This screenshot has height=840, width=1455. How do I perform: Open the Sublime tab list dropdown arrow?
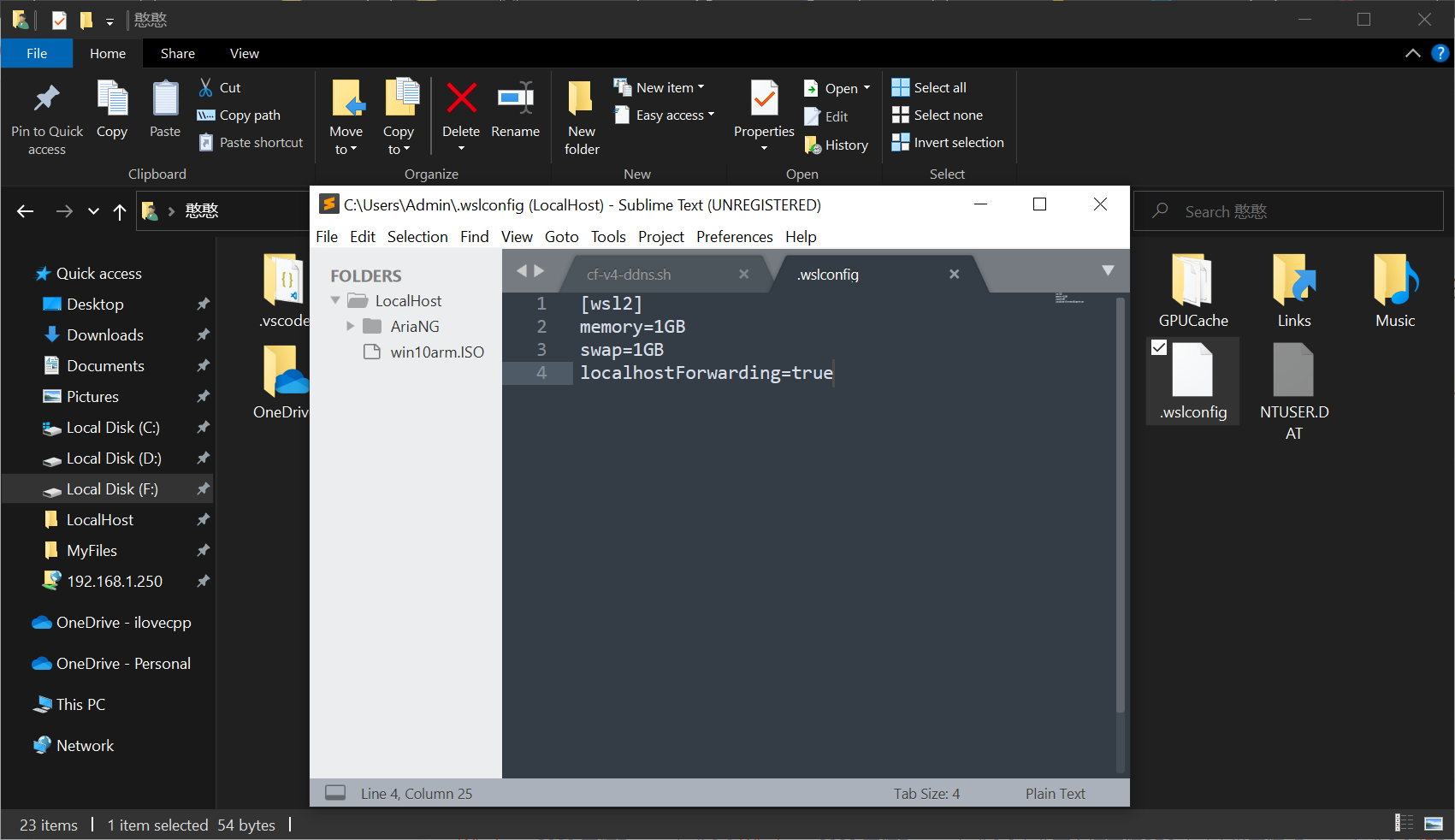pos(1108,271)
